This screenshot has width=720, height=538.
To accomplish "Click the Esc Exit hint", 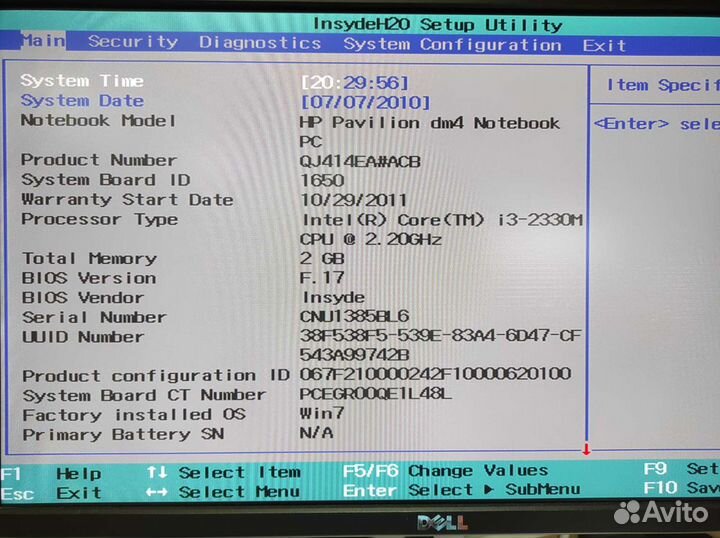I will click(51, 493).
